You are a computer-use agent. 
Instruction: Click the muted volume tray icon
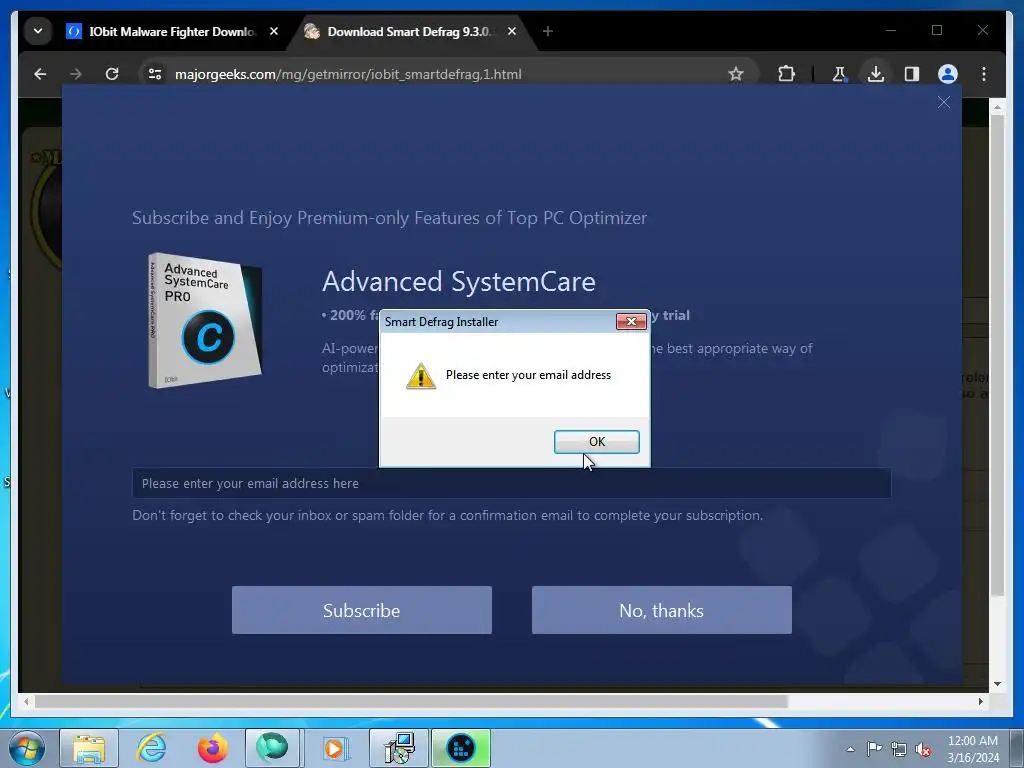click(x=923, y=750)
